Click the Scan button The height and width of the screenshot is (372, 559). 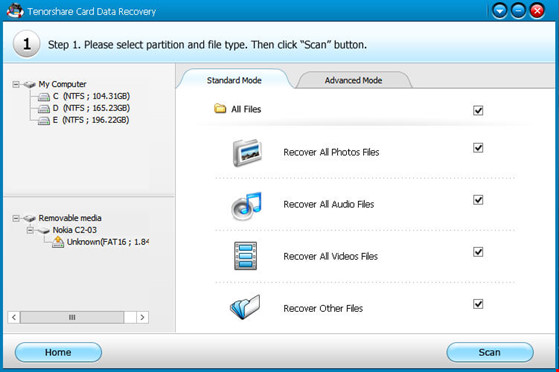[x=490, y=352]
